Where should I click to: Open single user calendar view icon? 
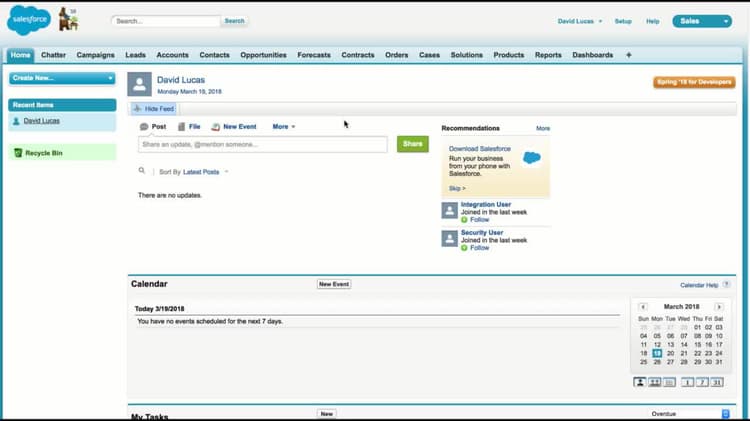click(640, 382)
